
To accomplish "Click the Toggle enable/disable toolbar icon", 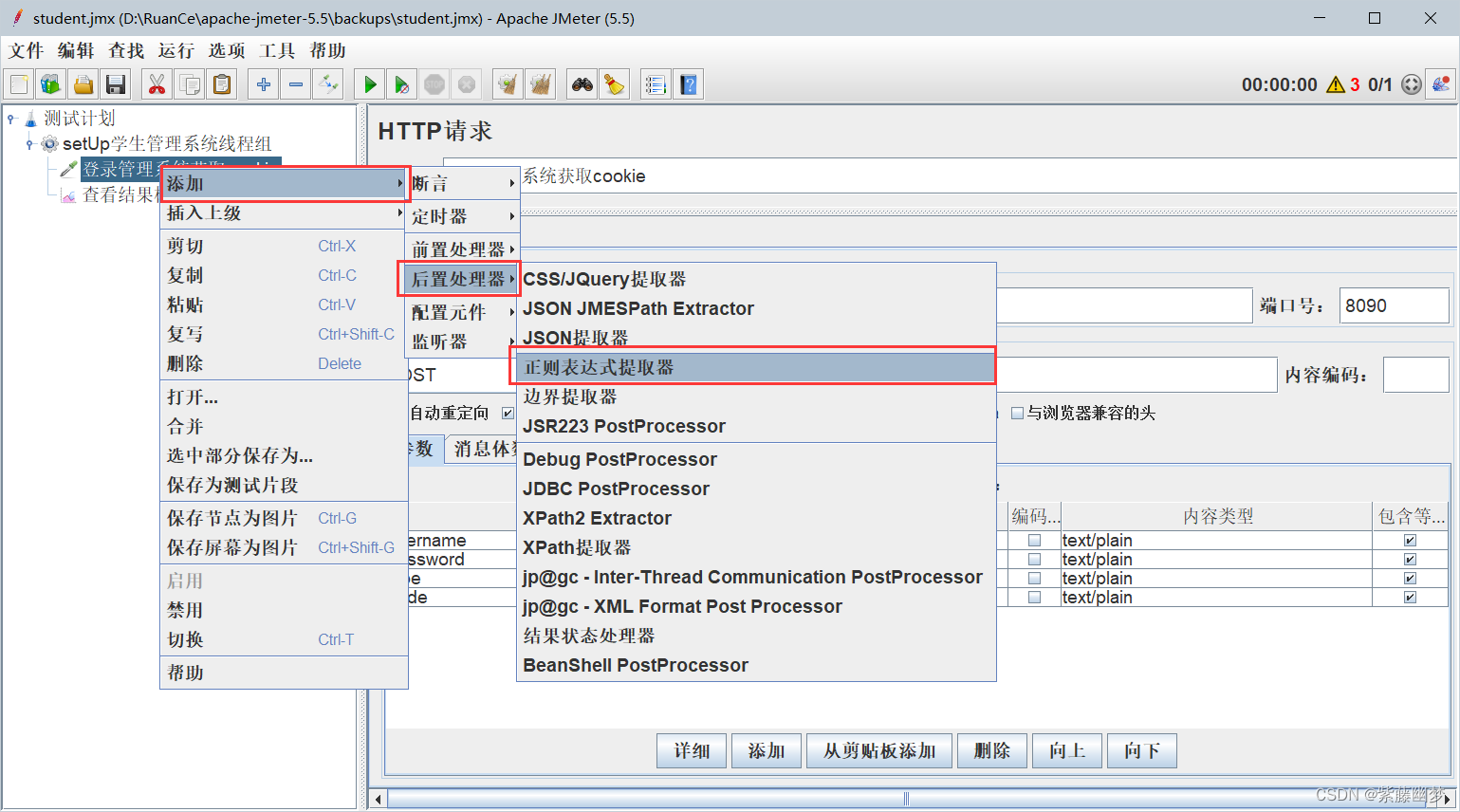I will (328, 84).
